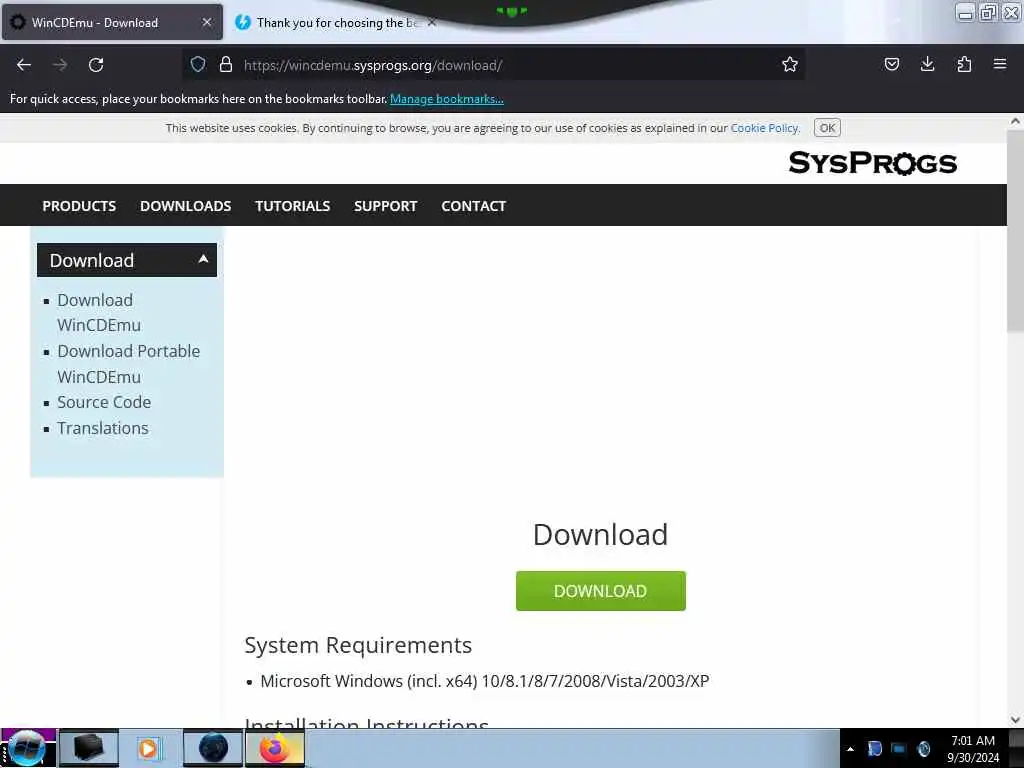This screenshot has width=1024, height=768.
Task: Bookmark this page with the star
Action: coord(790,64)
